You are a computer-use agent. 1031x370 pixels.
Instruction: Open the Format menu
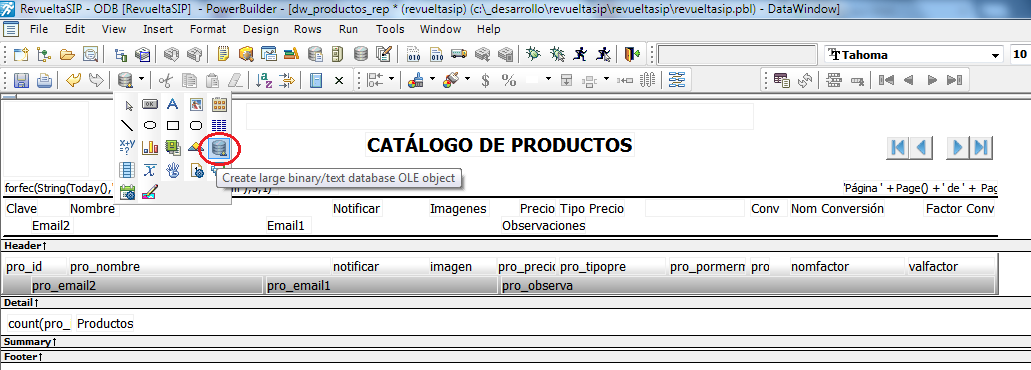pyautogui.click(x=208, y=29)
